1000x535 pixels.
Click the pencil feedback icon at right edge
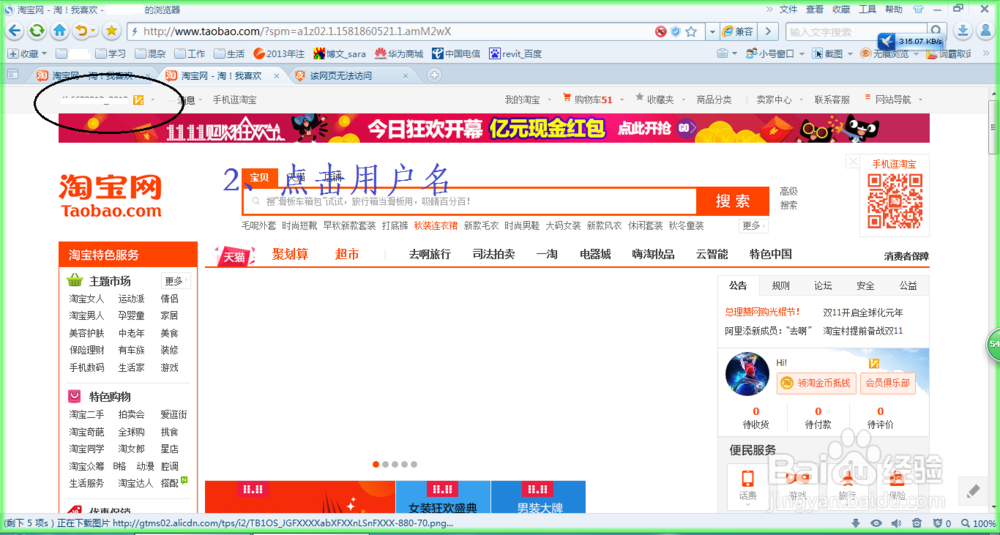tap(973, 490)
